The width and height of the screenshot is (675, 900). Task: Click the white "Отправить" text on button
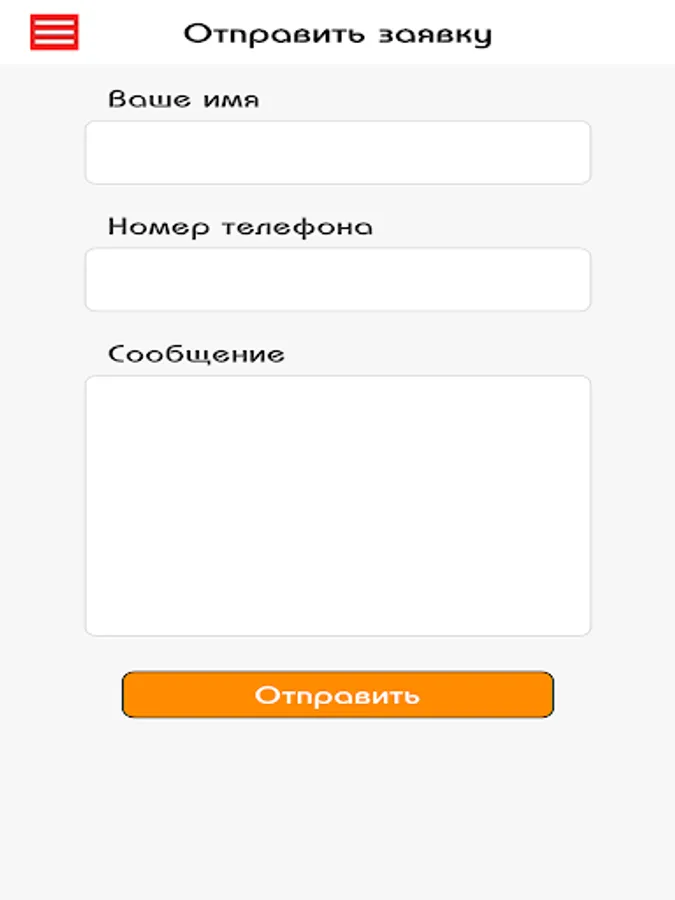point(338,696)
